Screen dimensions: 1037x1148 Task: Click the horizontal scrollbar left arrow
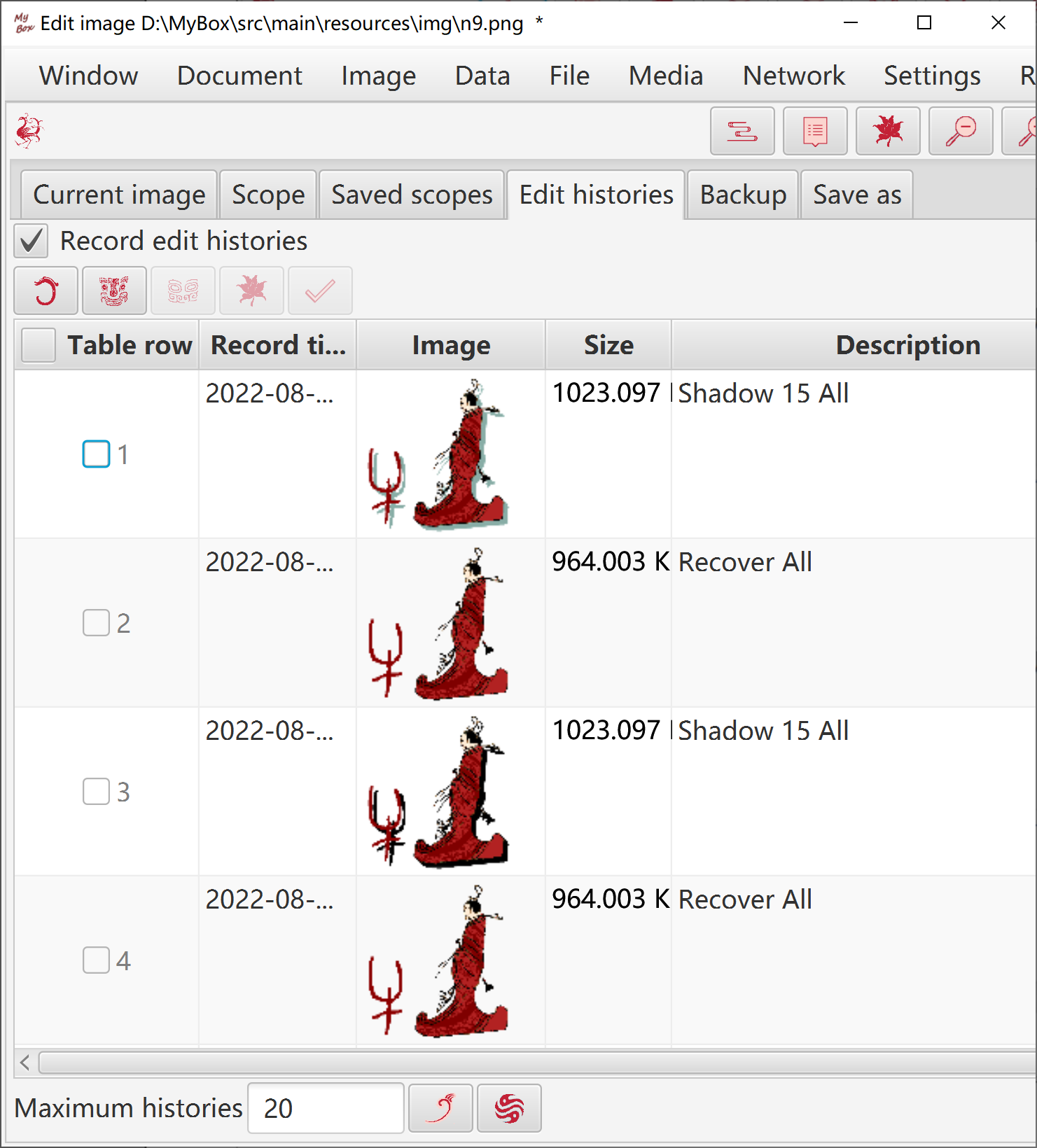25,1063
